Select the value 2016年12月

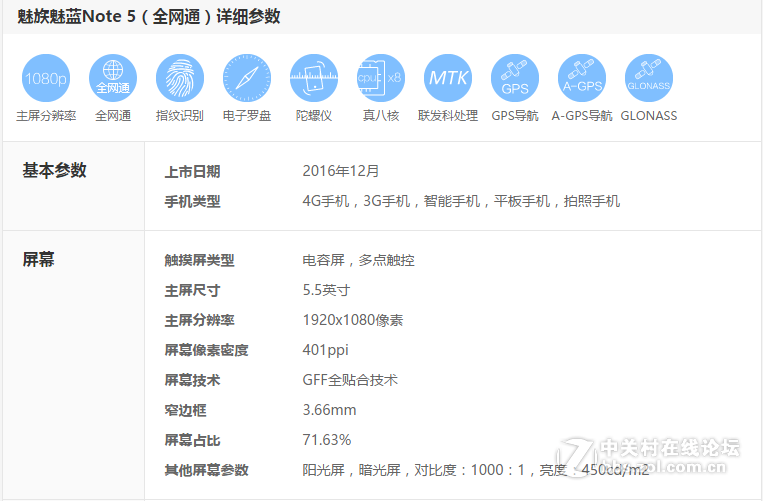[341, 171]
